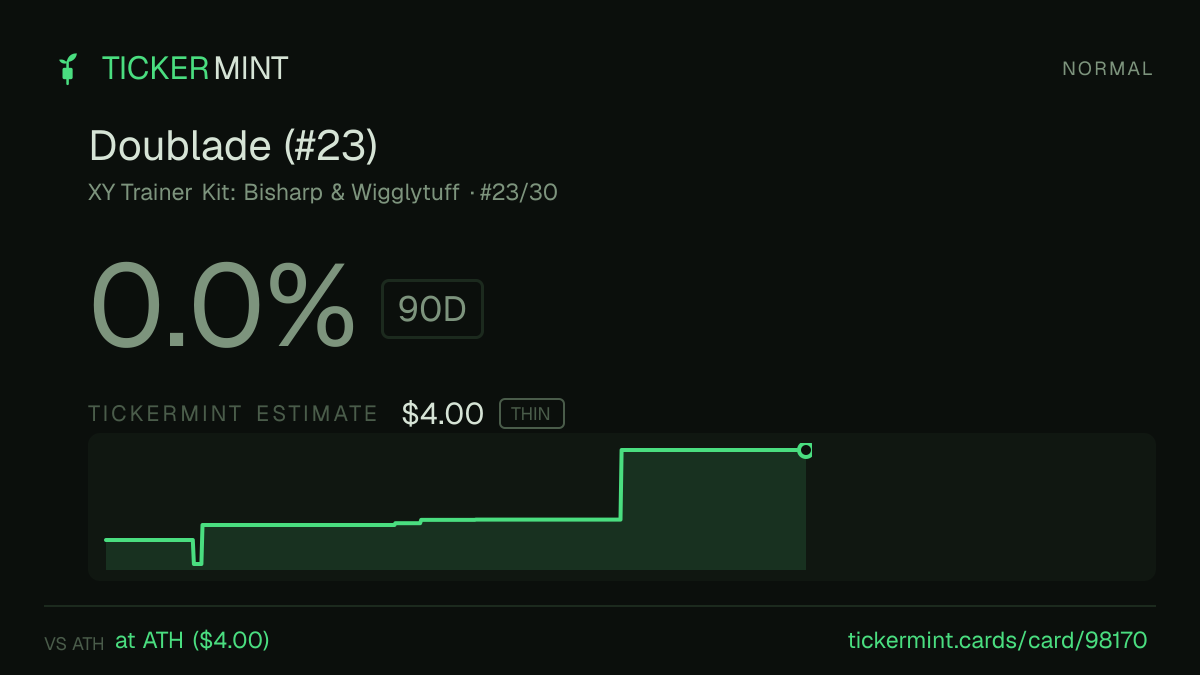Image resolution: width=1200 pixels, height=675 pixels.
Task: Click the VS ATH label
Action: click(74, 644)
